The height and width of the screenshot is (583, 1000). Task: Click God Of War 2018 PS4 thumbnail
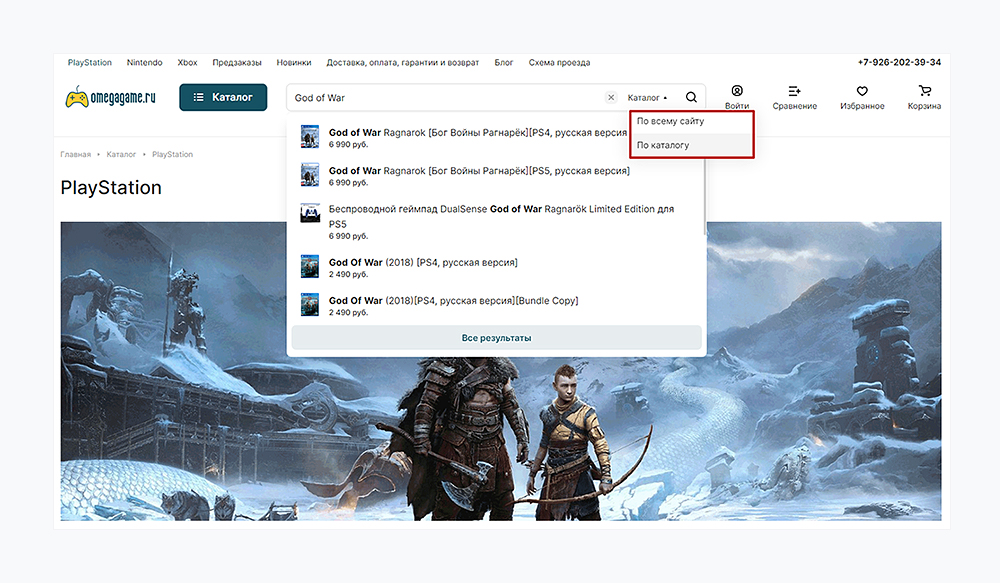(x=310, y=267)
